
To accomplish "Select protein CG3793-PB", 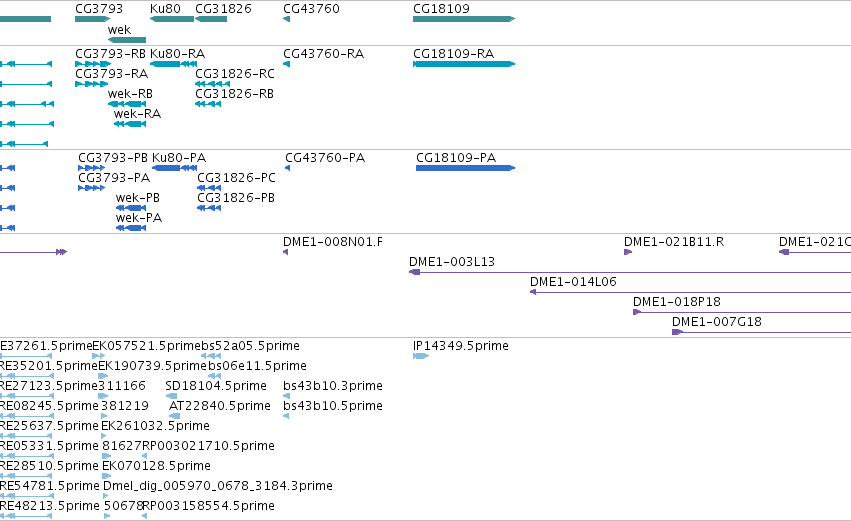I will point(113,158).
